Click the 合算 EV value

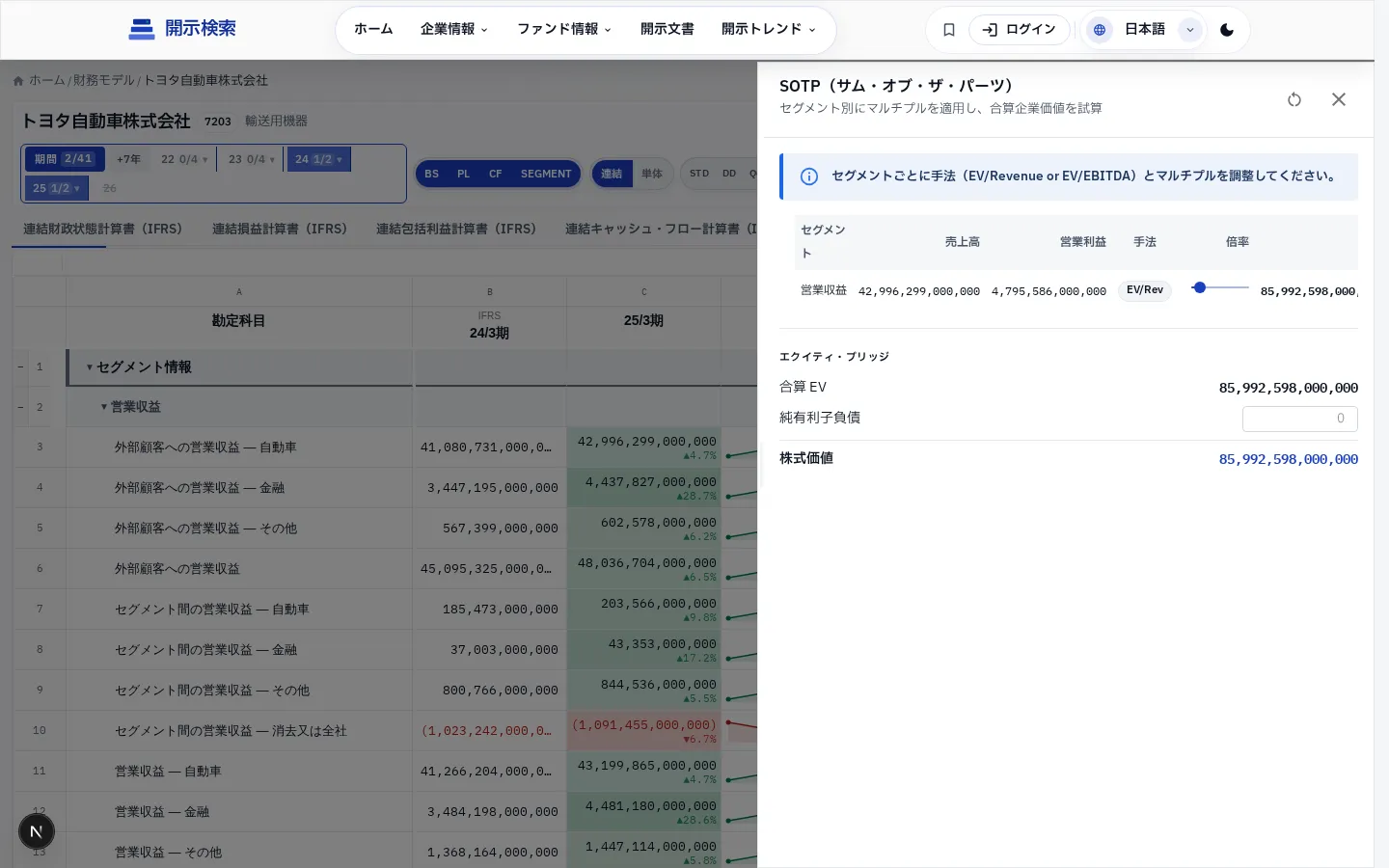(x=1288, y=388)
